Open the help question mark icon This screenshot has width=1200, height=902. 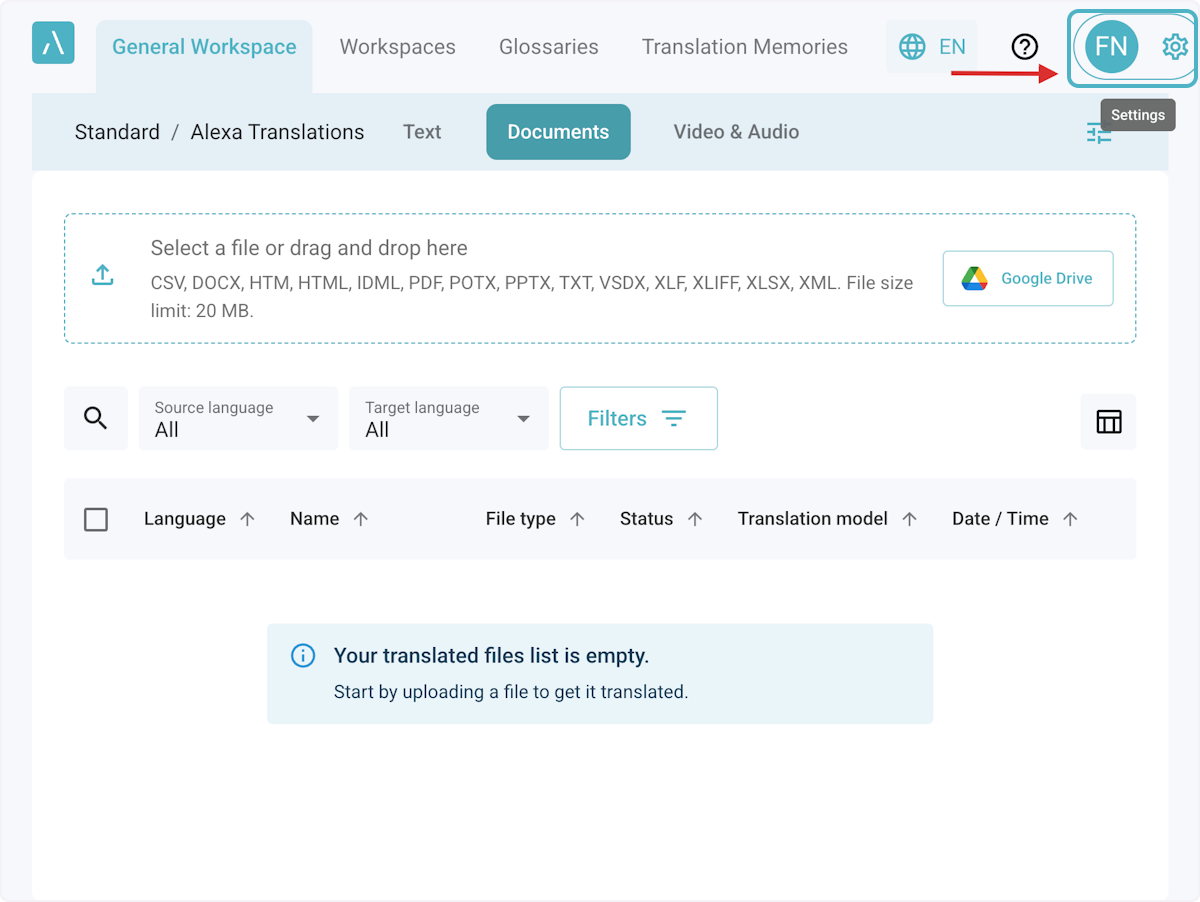click(x=1025, y=46)
